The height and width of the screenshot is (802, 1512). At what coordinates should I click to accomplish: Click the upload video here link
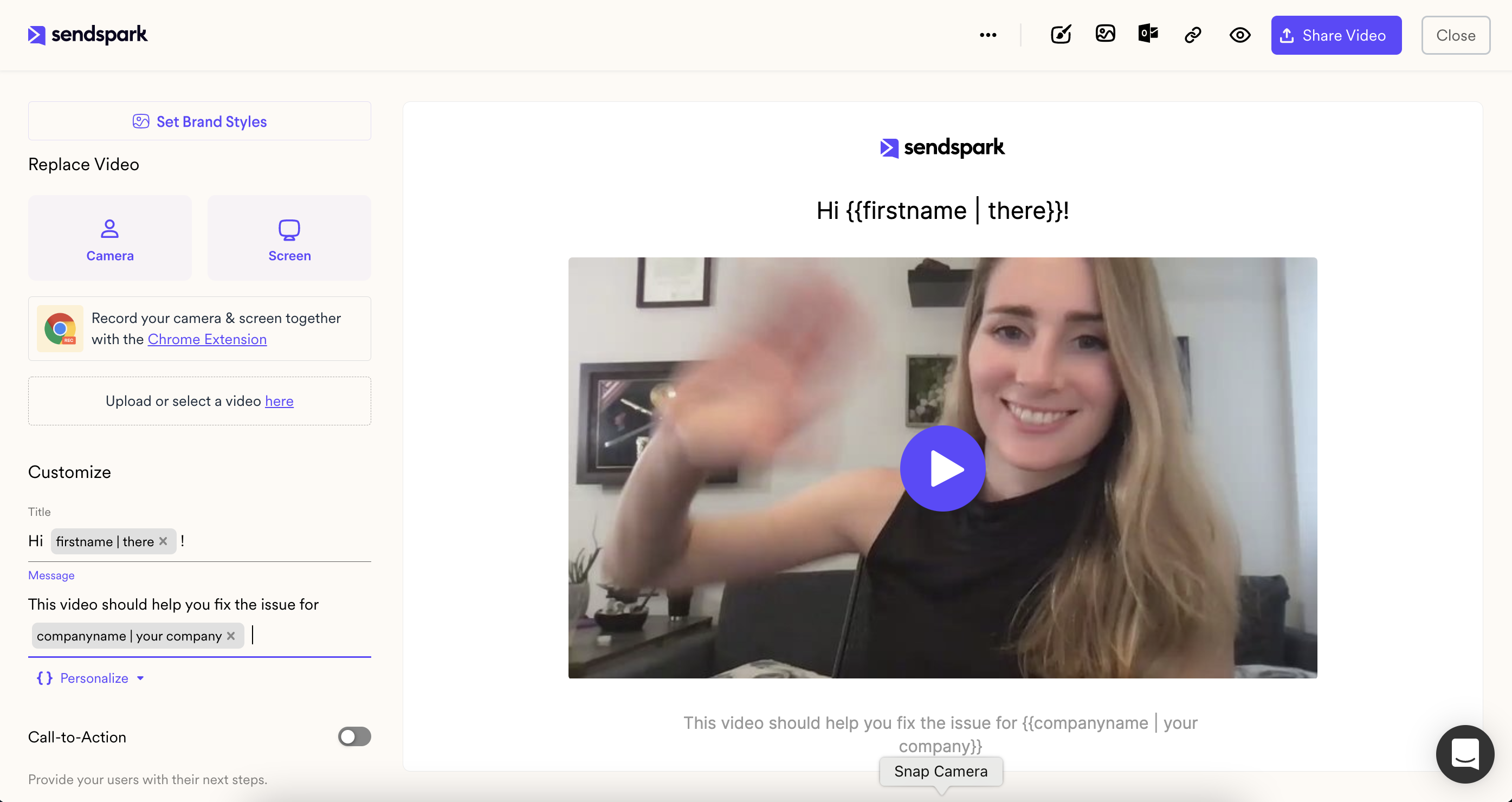[279, 400]
